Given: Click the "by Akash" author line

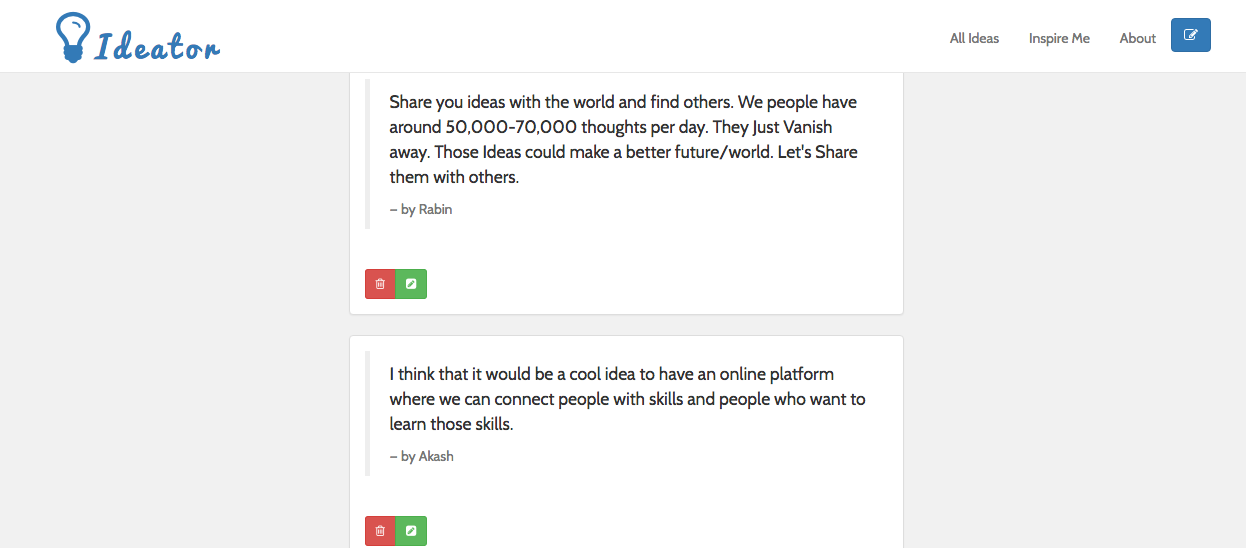Looking at the screenshot, I should (421, 456).
